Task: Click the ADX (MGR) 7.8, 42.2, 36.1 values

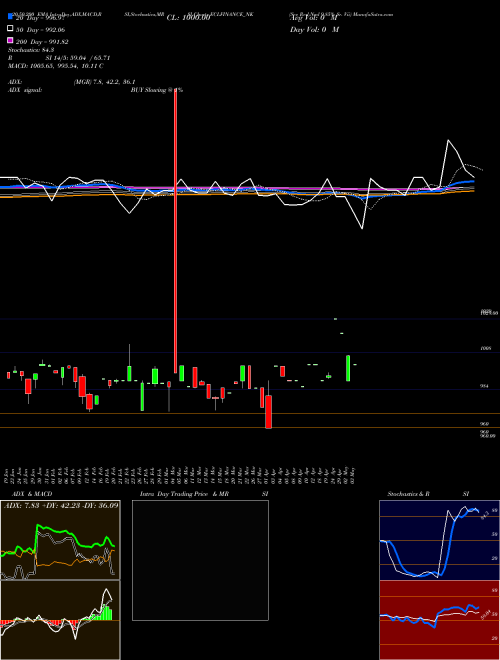Action: point(104,82)
